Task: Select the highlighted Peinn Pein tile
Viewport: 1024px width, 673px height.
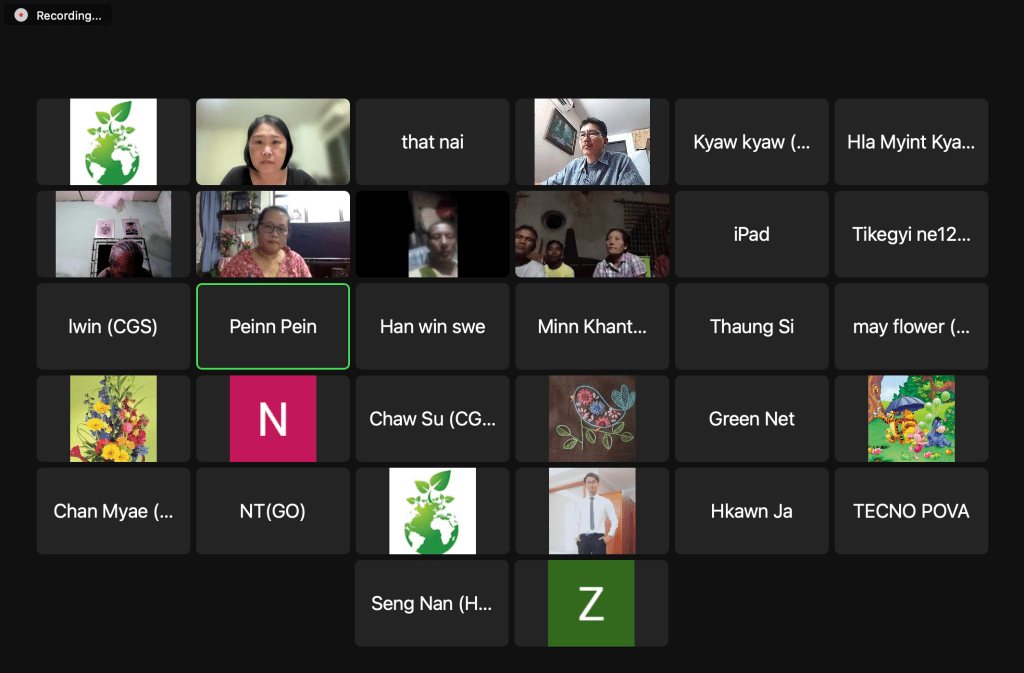Action: tap(273, 326)
